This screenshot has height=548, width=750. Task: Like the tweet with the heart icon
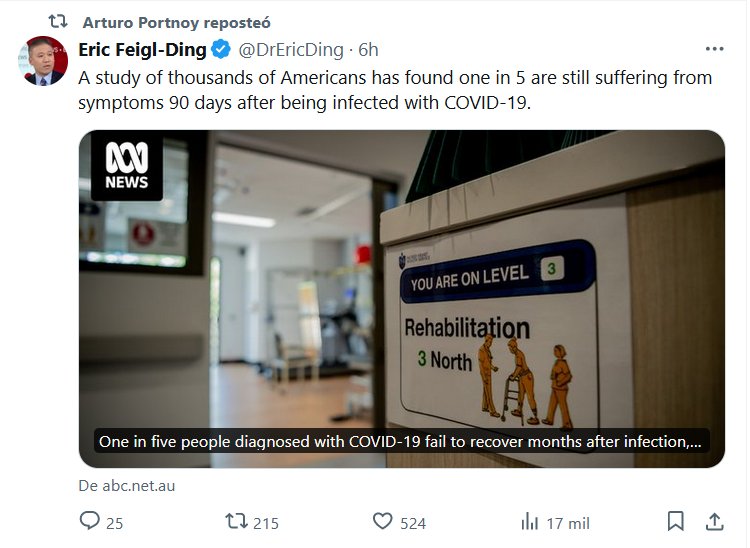click(383, 522)
